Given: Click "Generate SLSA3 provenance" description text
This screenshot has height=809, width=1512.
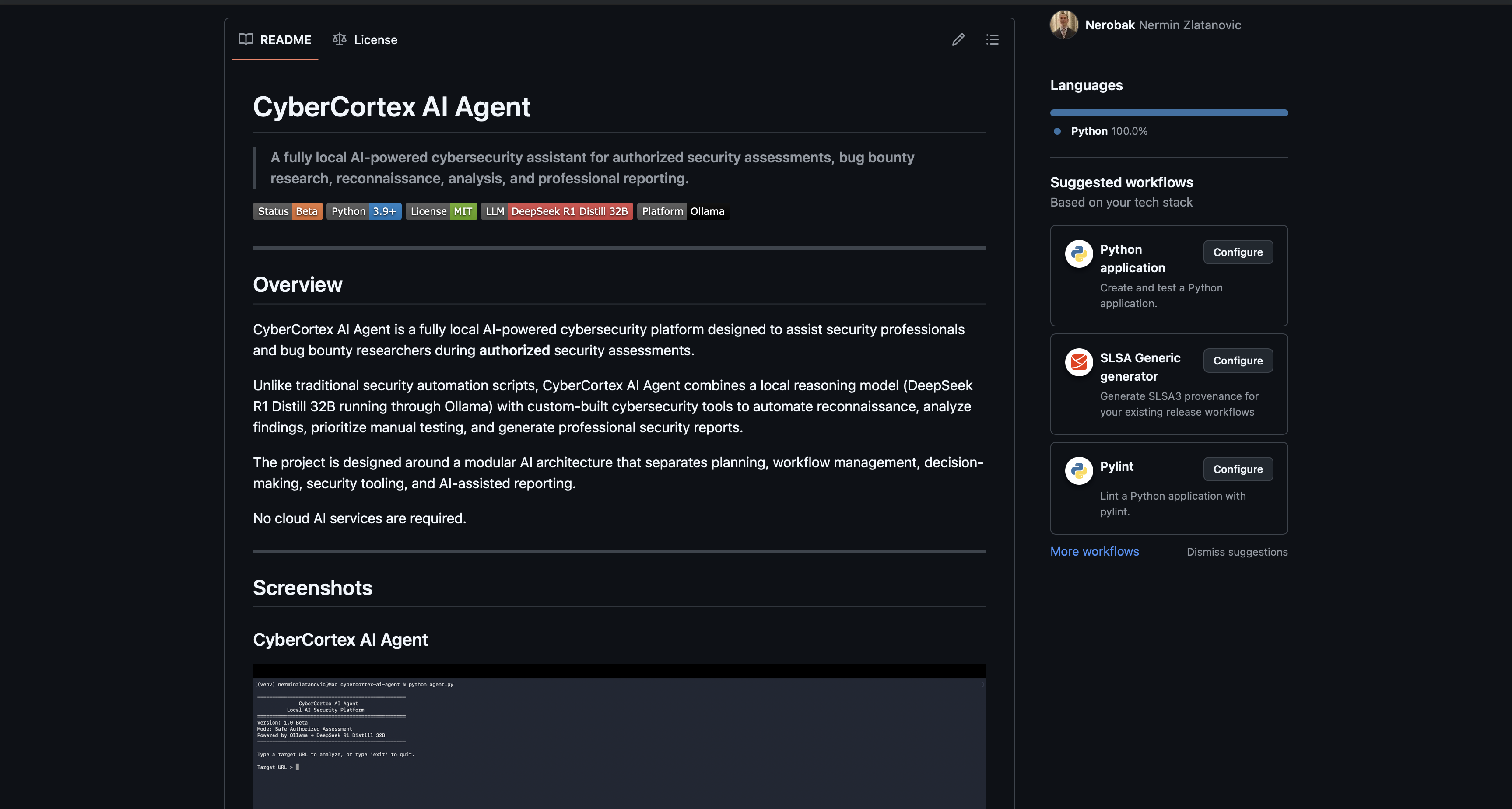Looking at the screenshot, I should [x=1179, y=404].
